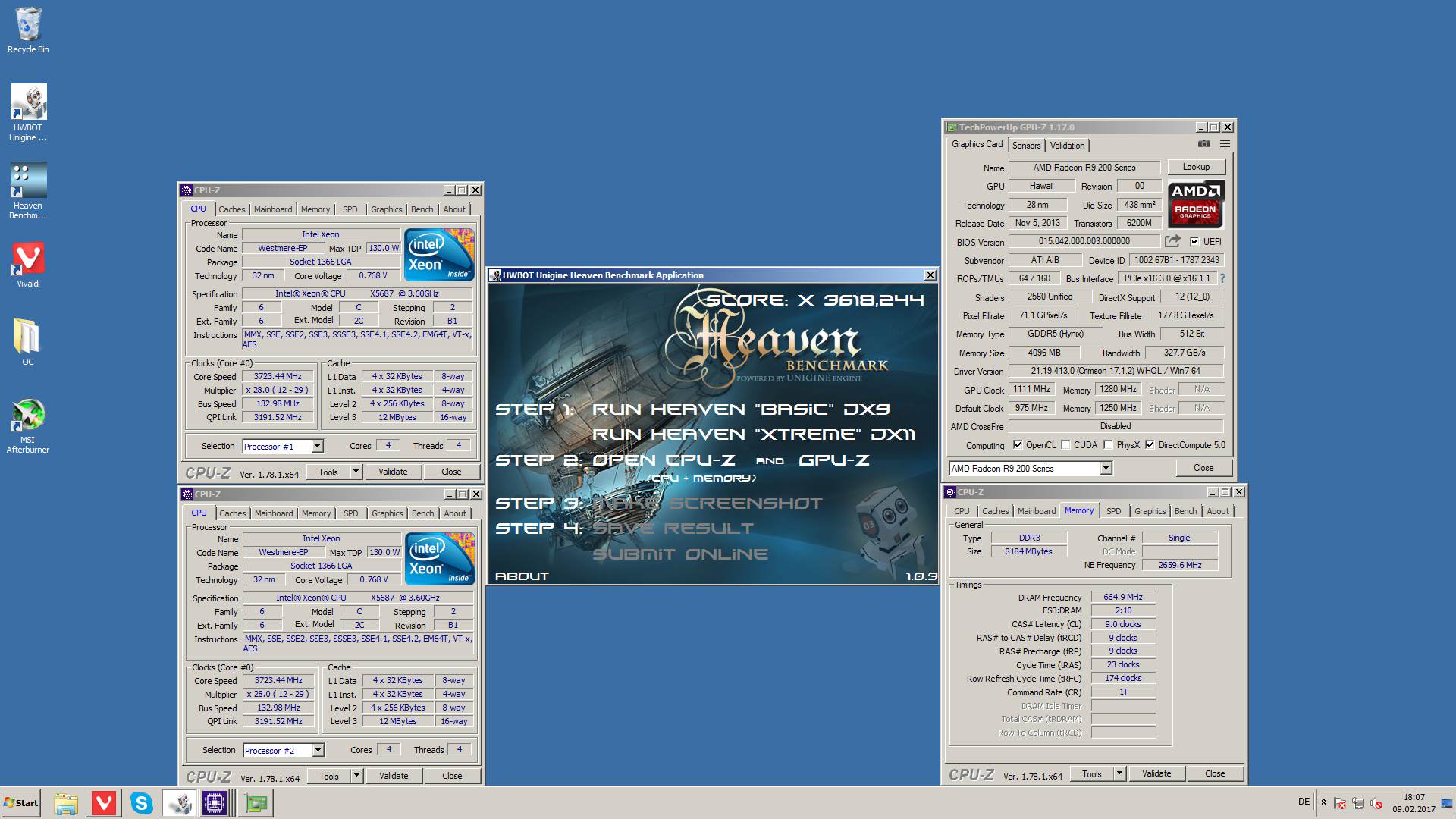The image size is (1456, 819).
Task: Click the Lookup button in GPU-Z
Action: 1196,167
